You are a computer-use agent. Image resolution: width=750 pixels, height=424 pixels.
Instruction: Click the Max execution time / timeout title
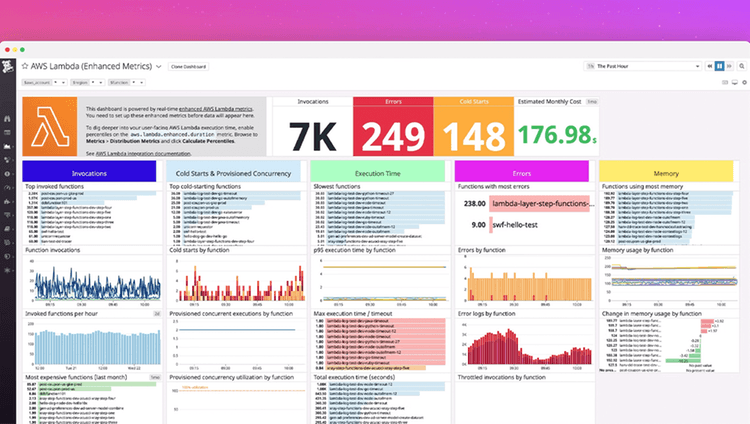(353, 313)
